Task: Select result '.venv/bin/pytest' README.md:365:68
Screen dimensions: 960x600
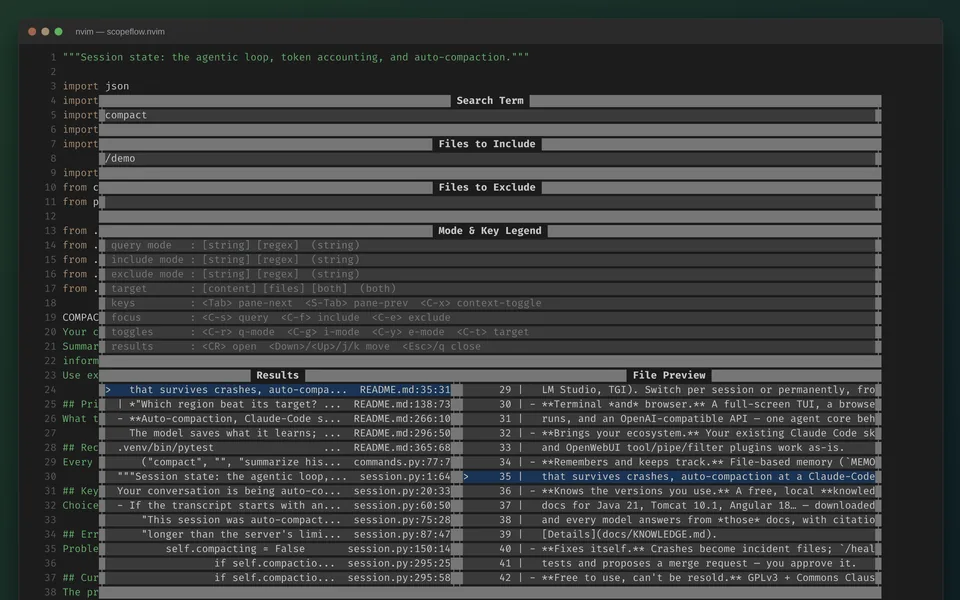Action: (x=278, y=448)
